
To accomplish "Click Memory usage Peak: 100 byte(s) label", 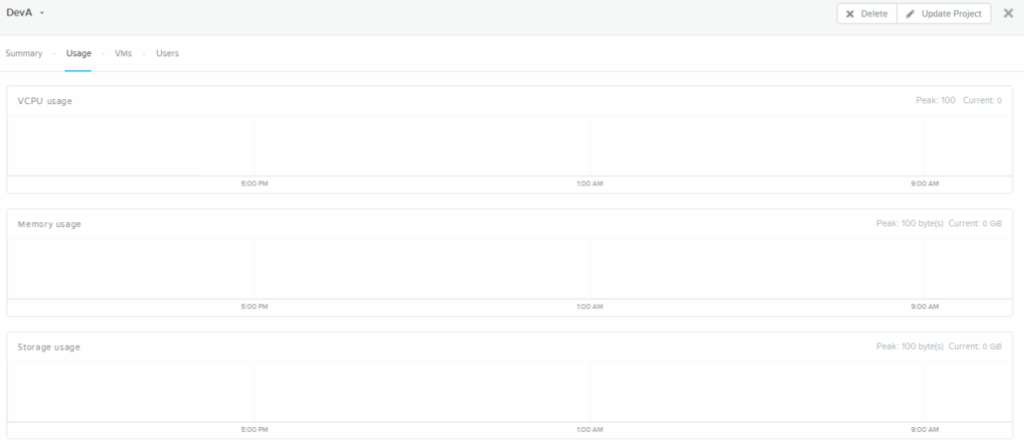I will click(x=909, y=224).
